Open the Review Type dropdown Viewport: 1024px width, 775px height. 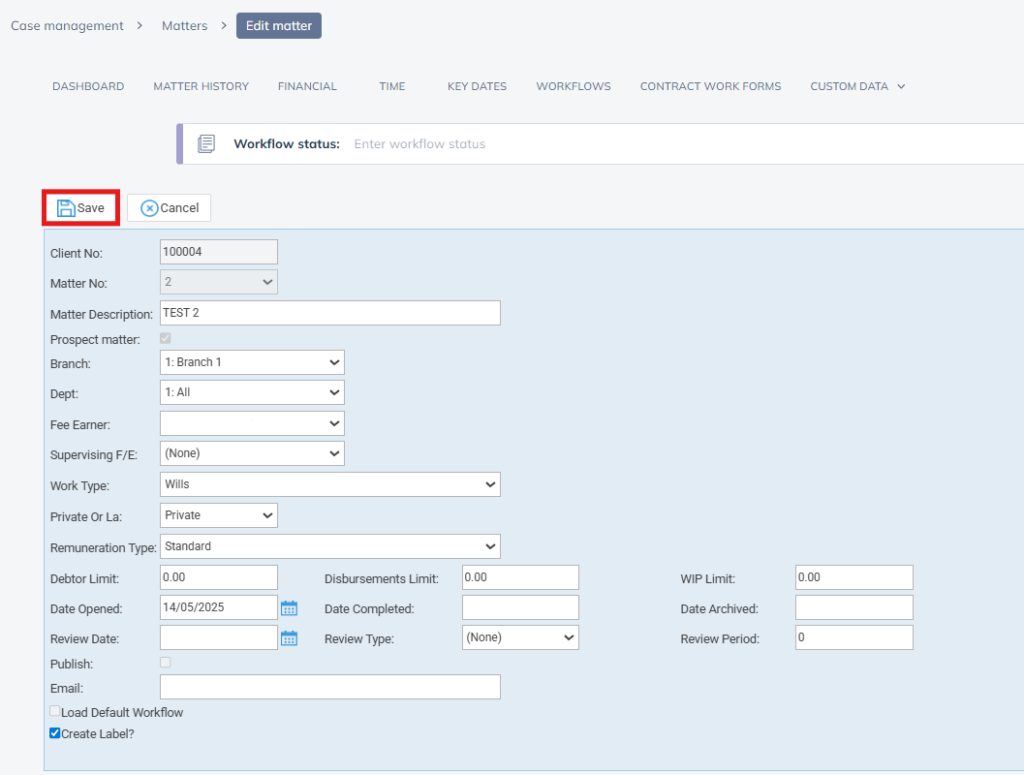click(x=520, y=637)
